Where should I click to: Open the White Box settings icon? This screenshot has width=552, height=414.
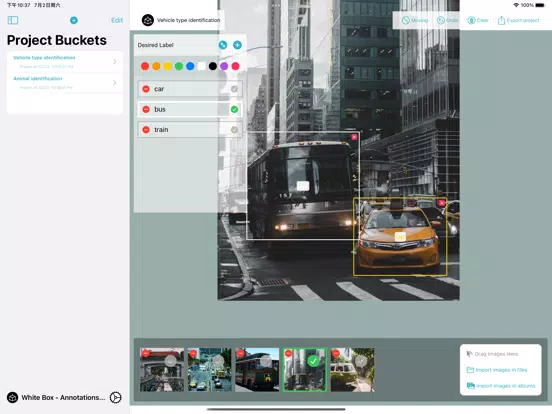click(115, 397)
